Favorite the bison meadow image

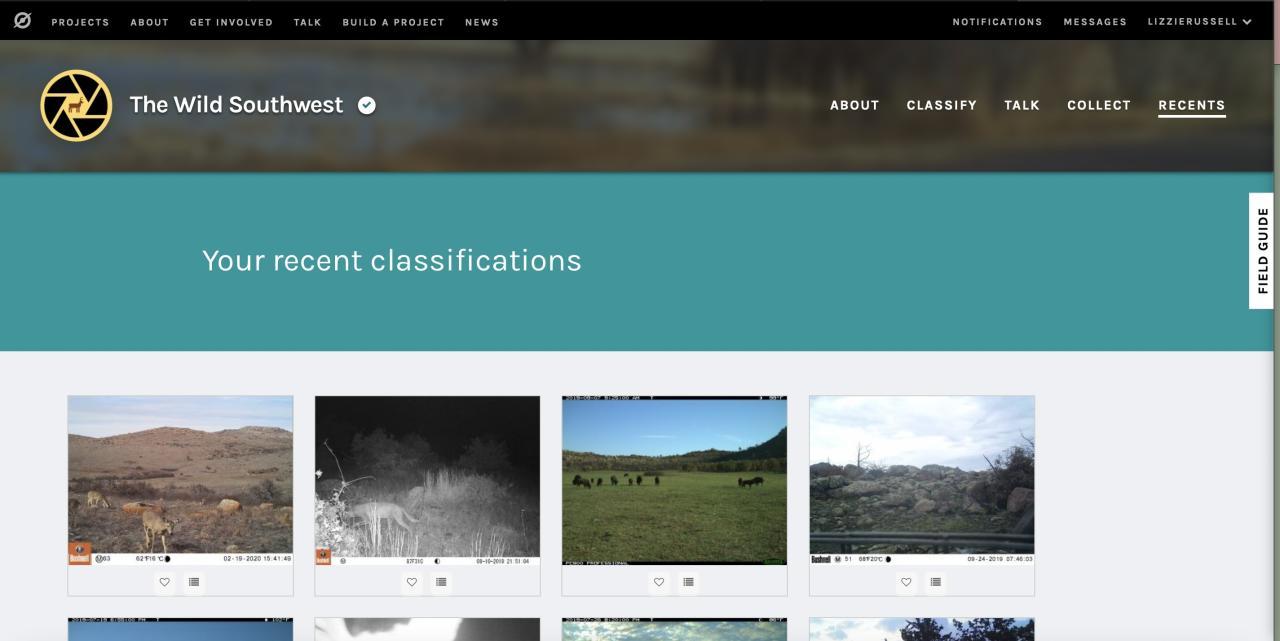(659, 582)
